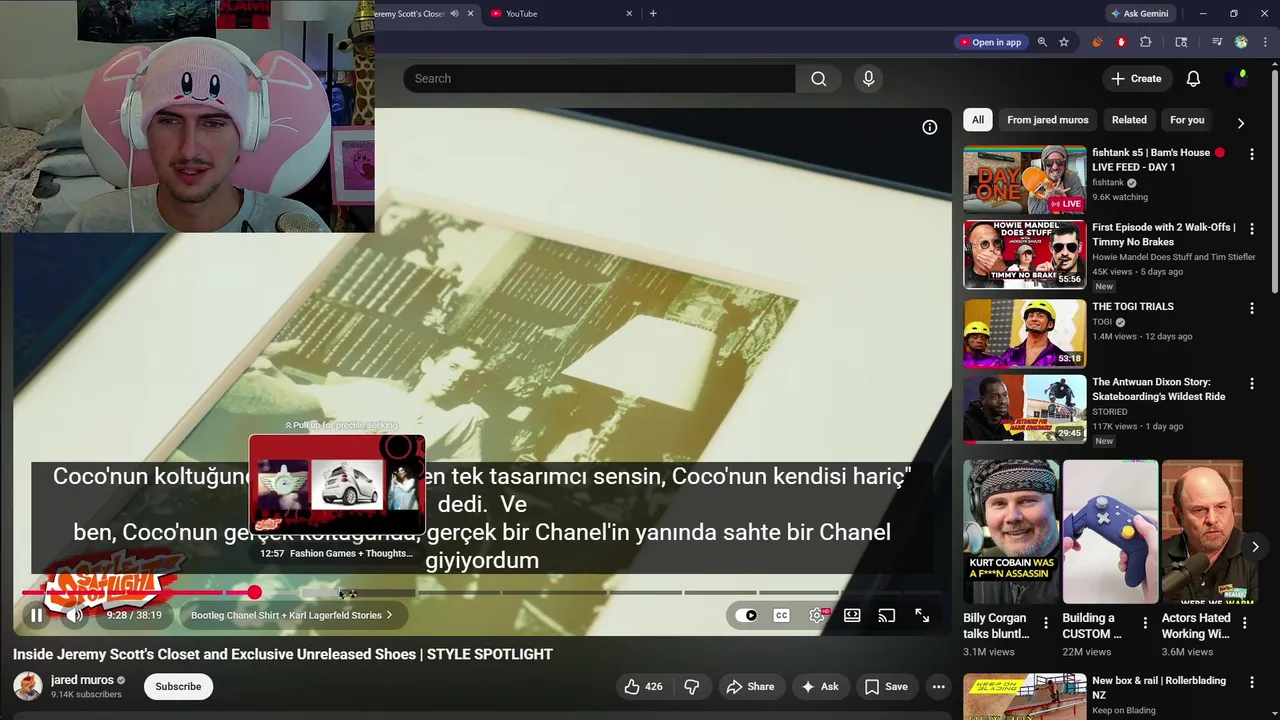The image size is (1280, 720).
Task: Open the browser zoom magnifier icon
Action: tap(1042, 42)
